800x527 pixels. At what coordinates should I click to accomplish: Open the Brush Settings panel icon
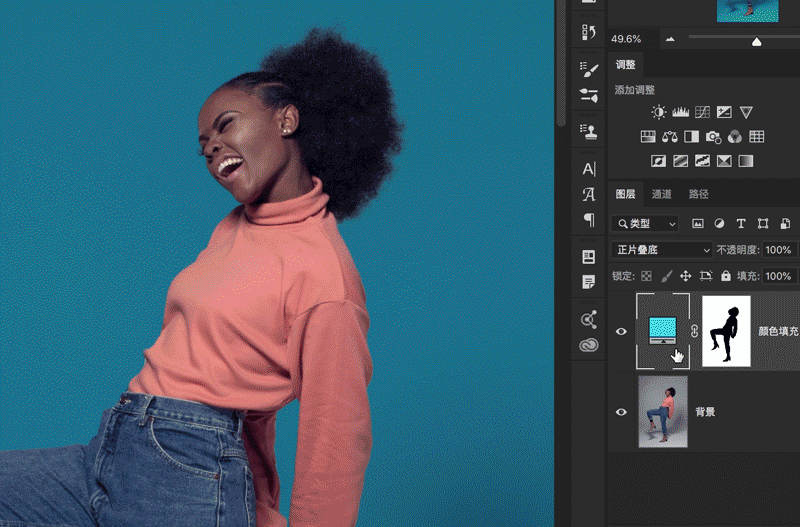(589, 69)
